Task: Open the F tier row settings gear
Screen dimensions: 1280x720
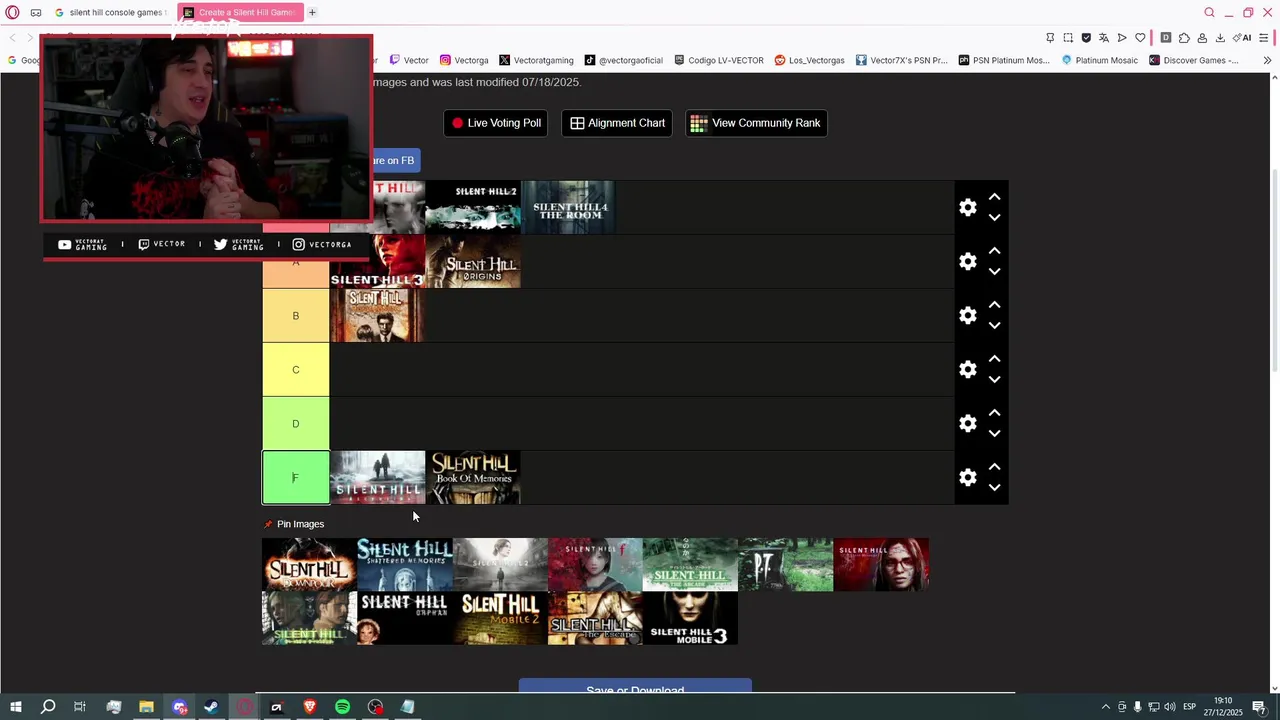Action: (967, 477)
